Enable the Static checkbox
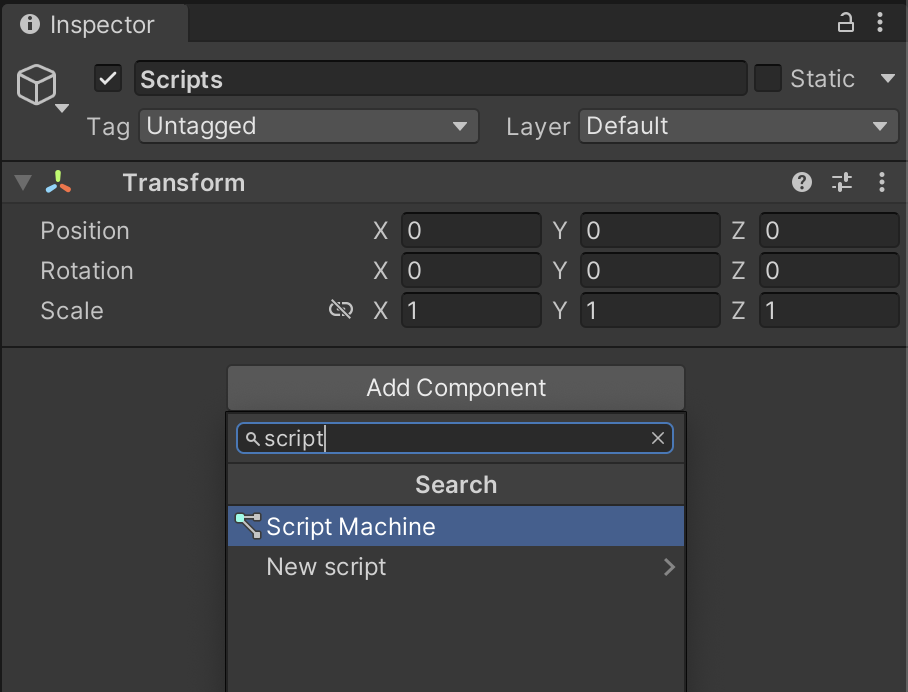The width and height of the screenshot is (908, 692). [768, 78]
